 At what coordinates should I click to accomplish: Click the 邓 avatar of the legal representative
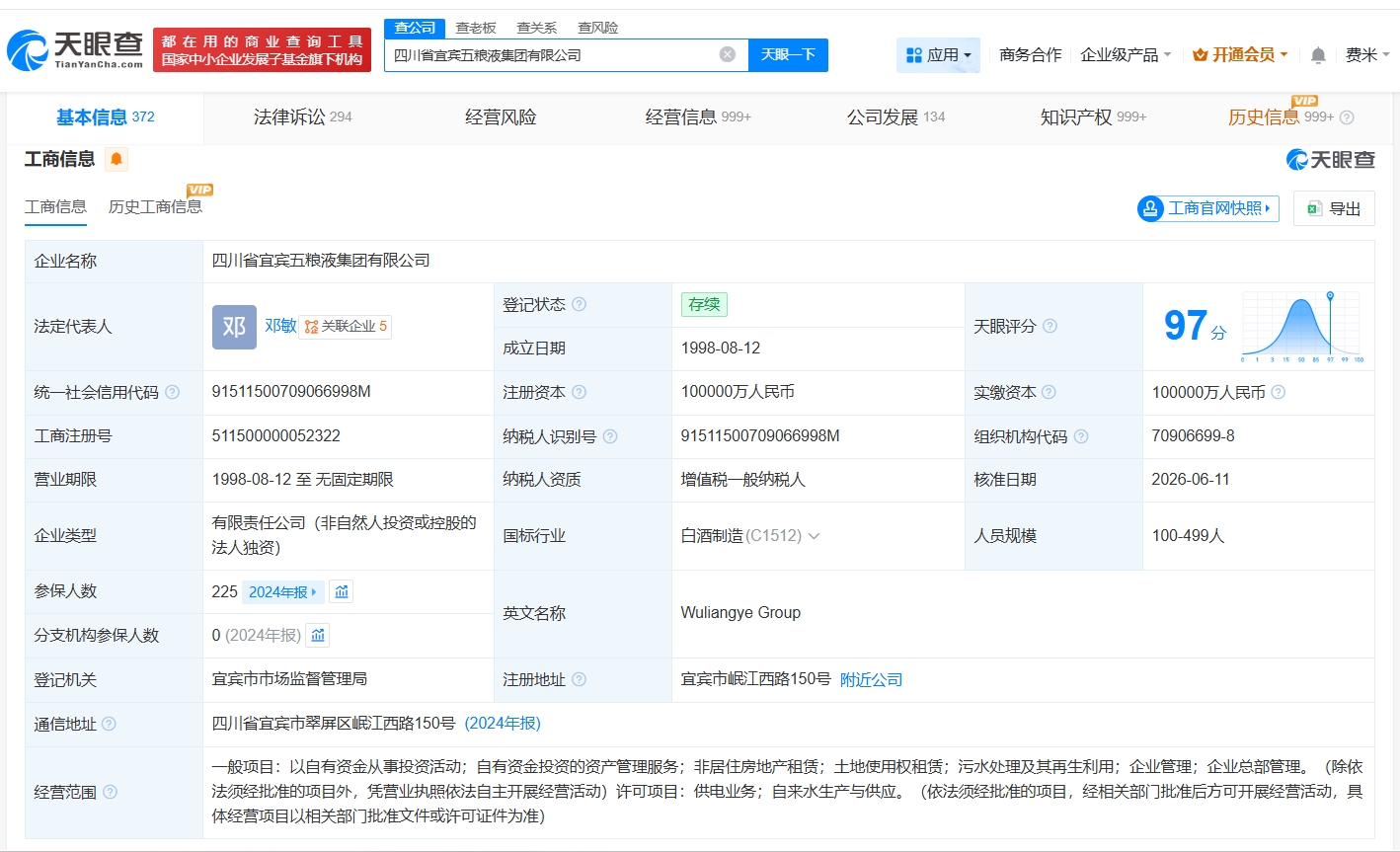[234, 327]
